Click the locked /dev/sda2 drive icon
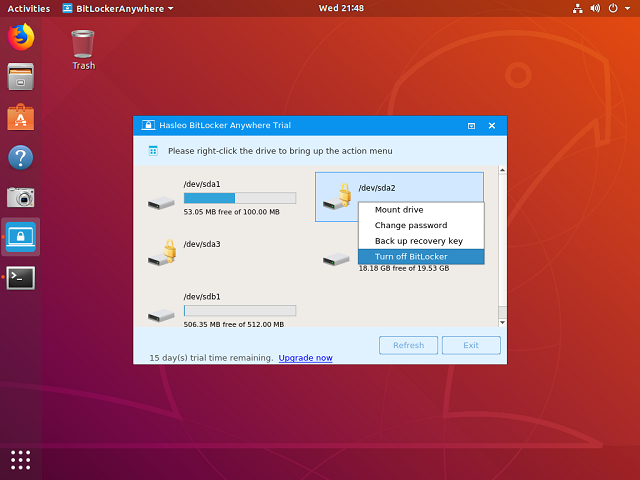The image size is (640, 480). [337, 197]
